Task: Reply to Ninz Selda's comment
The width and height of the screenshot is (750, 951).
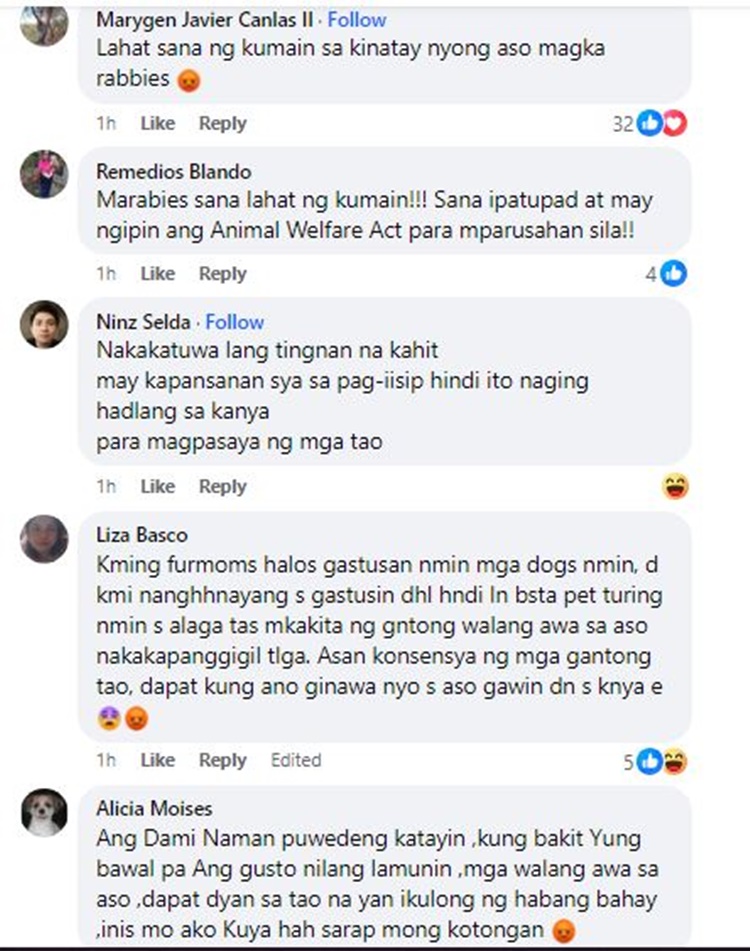Action: pyautogui.click(x=223, y=486)
